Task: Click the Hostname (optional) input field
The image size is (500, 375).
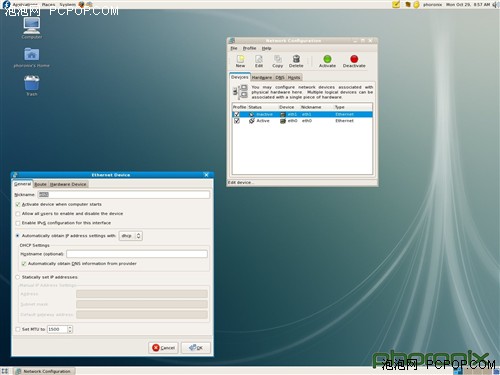Action: point(137,254)
